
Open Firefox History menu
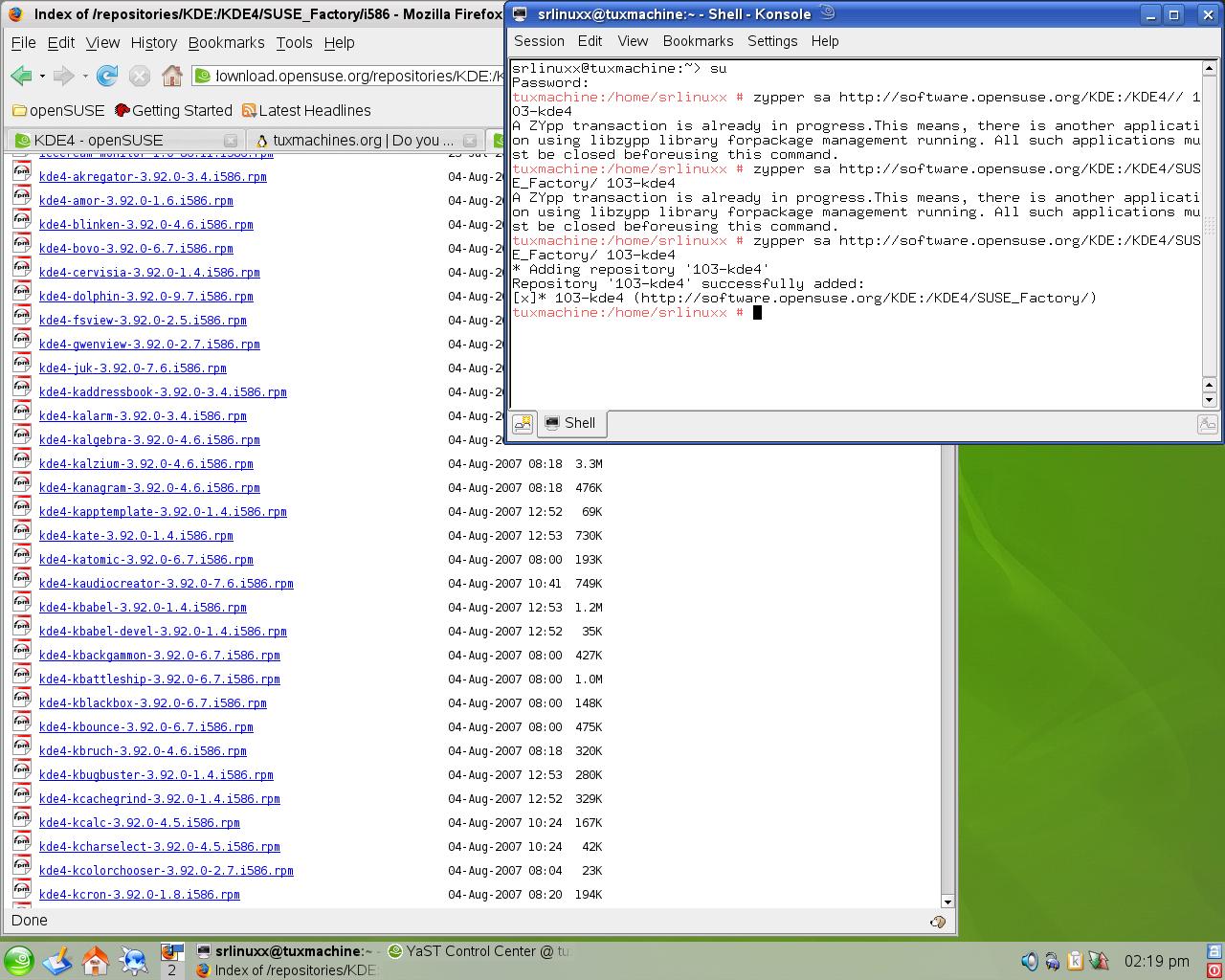pos(153,42)
